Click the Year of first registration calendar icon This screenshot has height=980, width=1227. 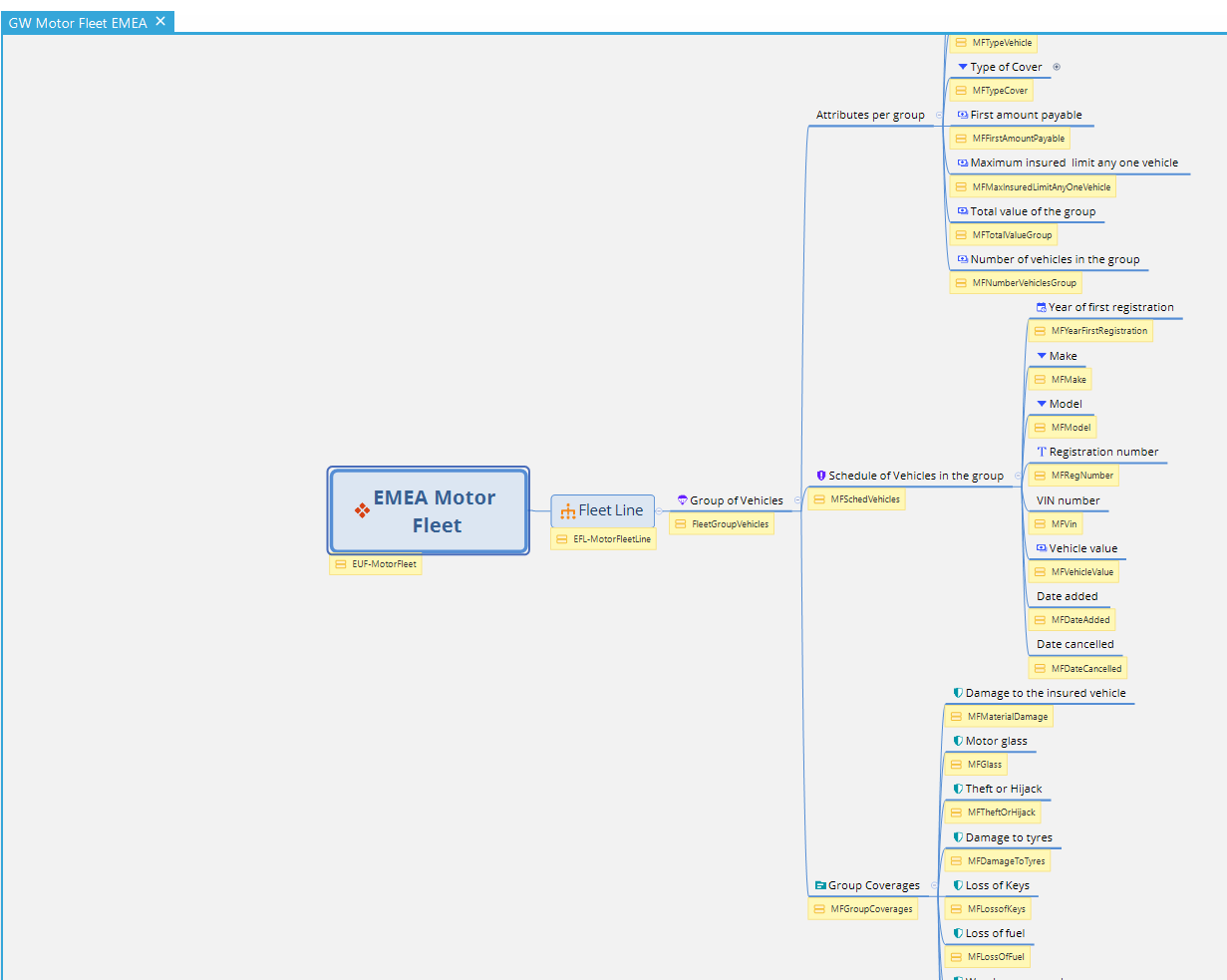(x=1042, y=307)
